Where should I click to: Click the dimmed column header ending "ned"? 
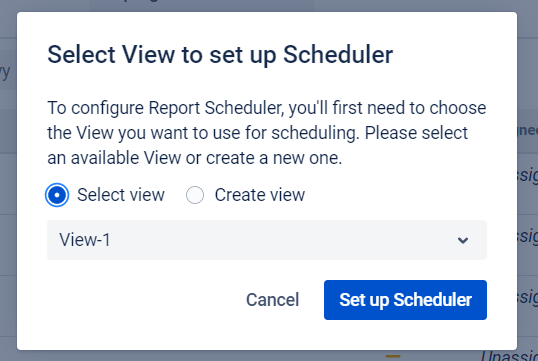pyautogui.click(x=528, y=130)
